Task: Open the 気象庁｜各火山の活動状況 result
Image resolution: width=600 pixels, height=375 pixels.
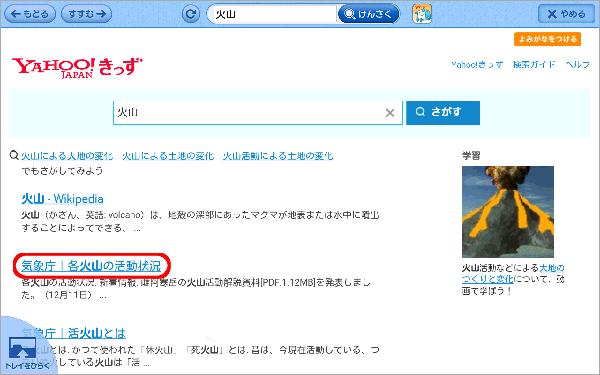Action: [x=91, y=266]
